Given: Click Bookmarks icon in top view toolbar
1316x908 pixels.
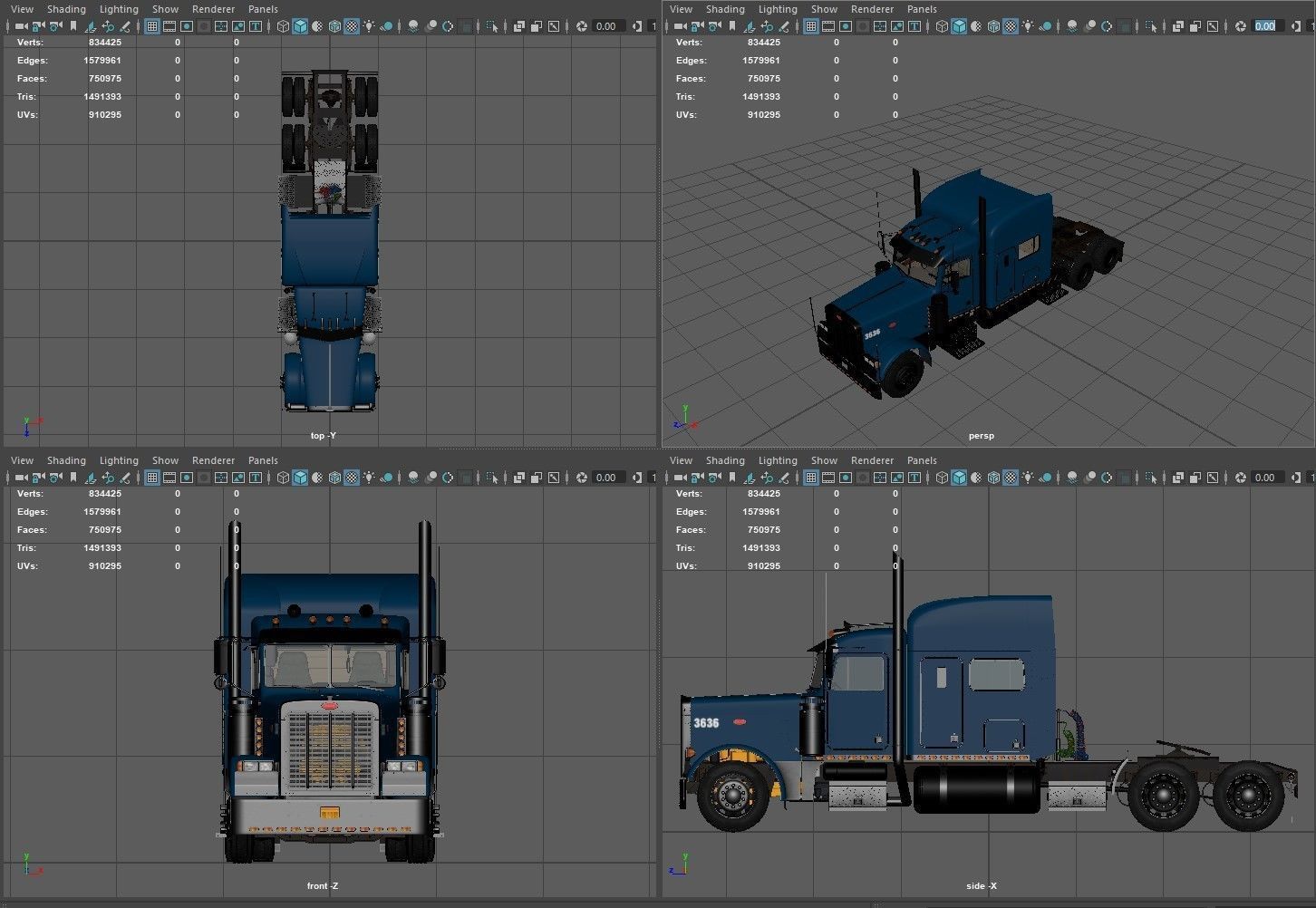Looking at the screenshot, I should [x=73, y=26].
